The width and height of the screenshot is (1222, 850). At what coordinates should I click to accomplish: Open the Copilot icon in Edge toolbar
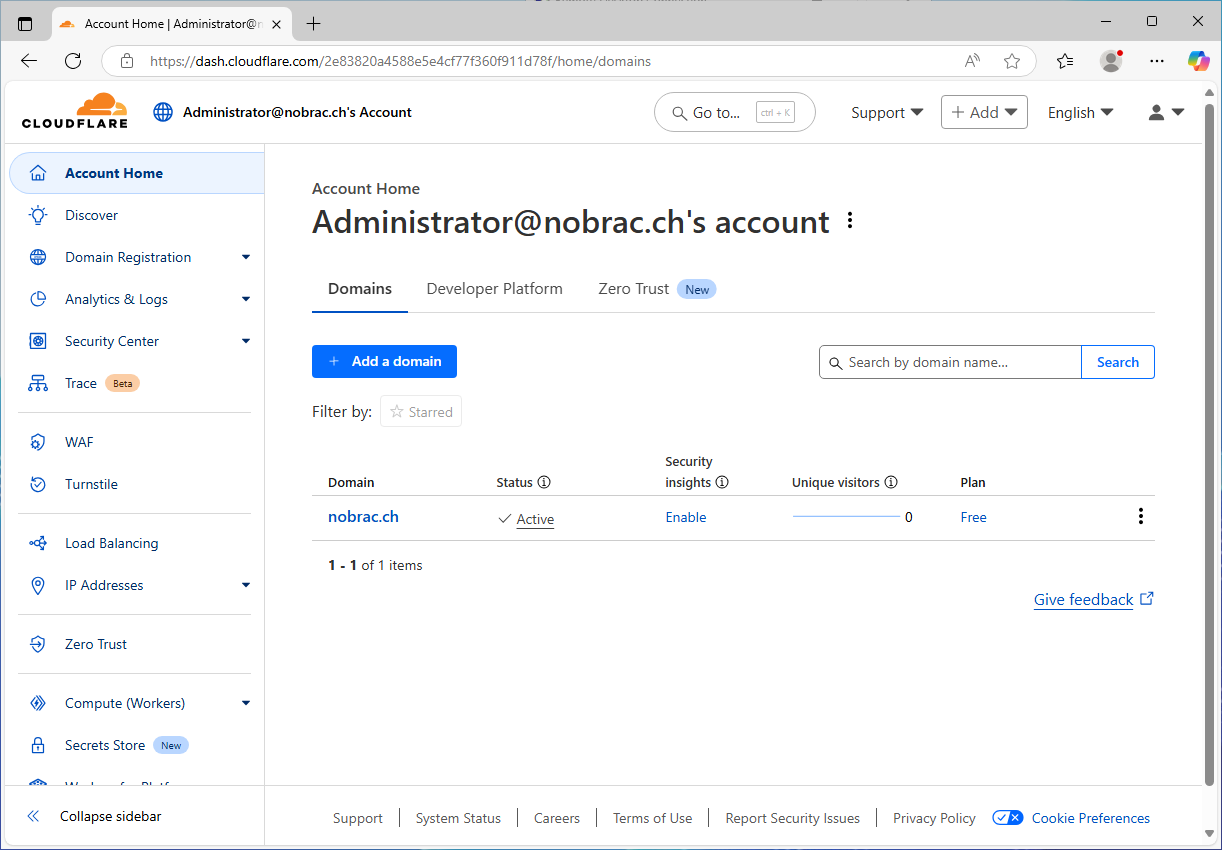[1198, 61]
